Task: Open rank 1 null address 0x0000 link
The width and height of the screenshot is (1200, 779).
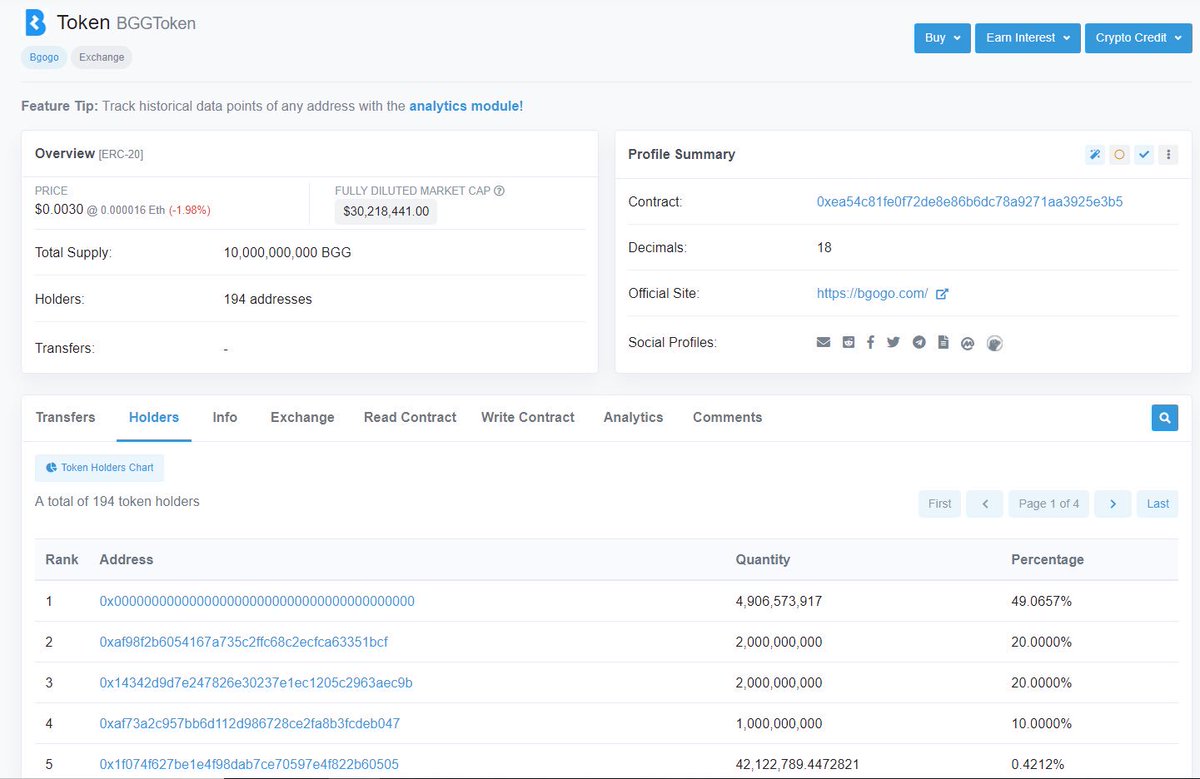Action: click(x=257, y=601)
